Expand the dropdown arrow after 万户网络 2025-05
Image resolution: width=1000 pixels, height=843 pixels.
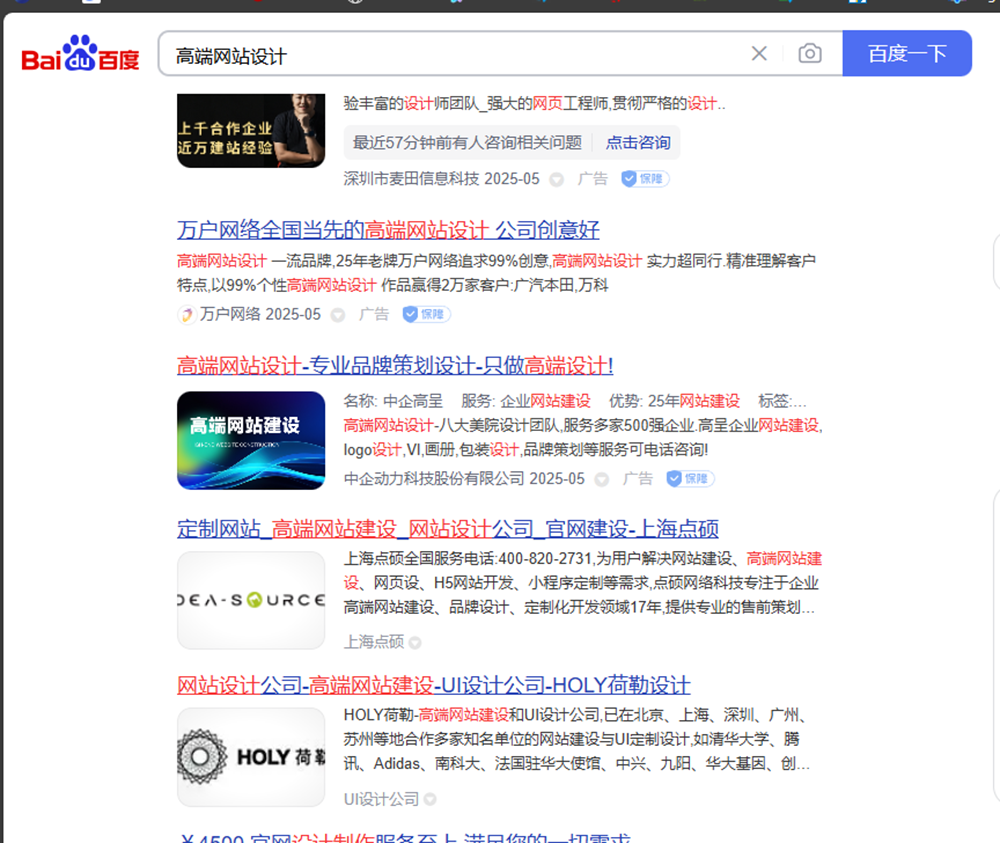(x=338, y=315)
